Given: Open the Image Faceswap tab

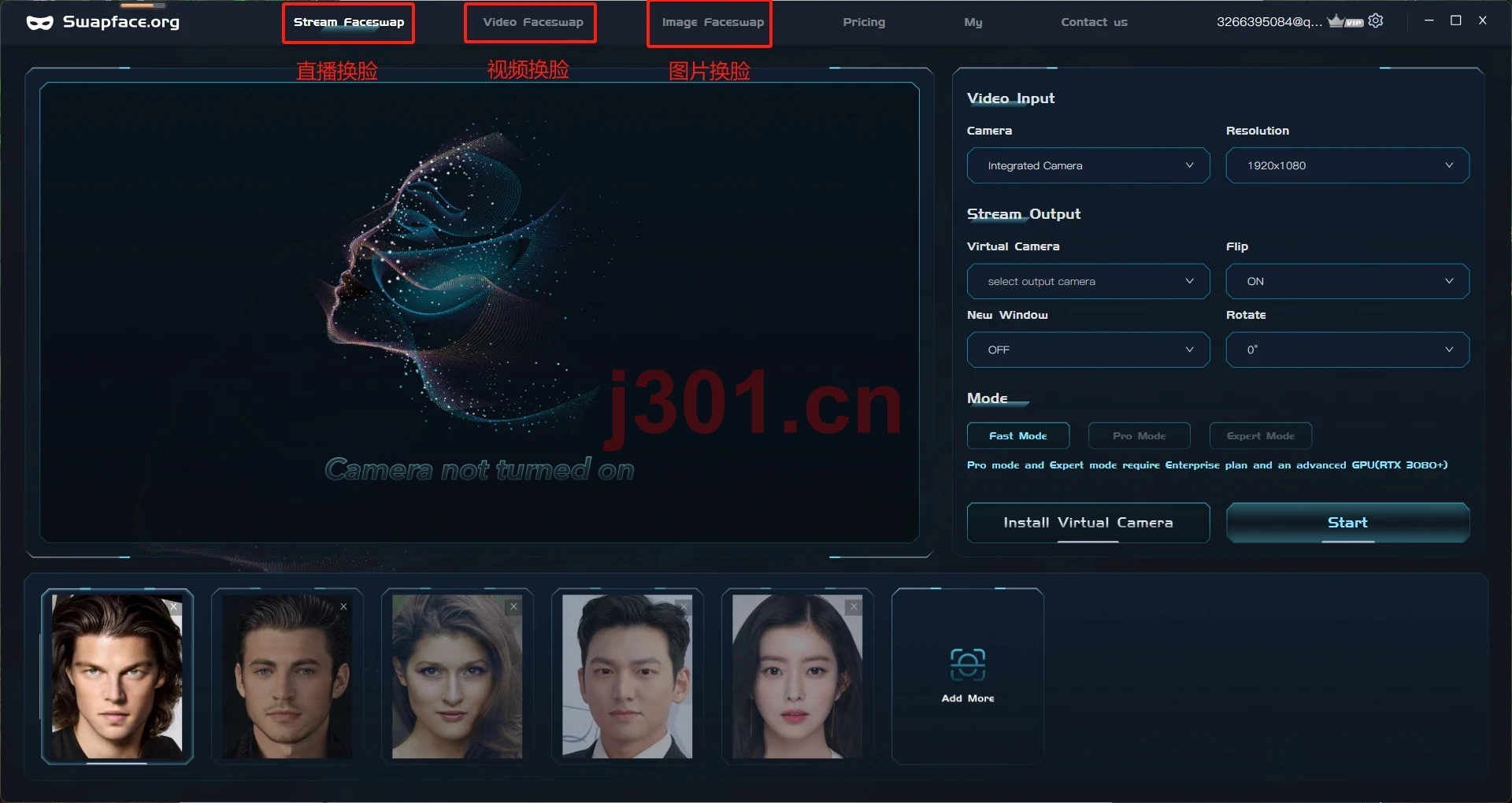Looking at the screenshot, I should tap(713, 22).
